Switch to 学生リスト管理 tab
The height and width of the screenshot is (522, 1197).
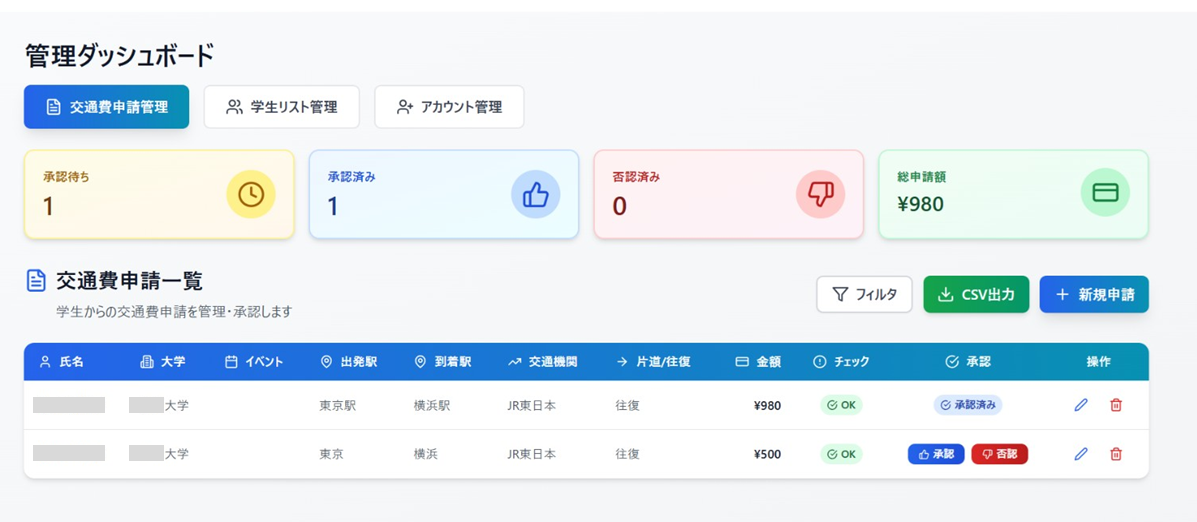click(x=281, y=107)
